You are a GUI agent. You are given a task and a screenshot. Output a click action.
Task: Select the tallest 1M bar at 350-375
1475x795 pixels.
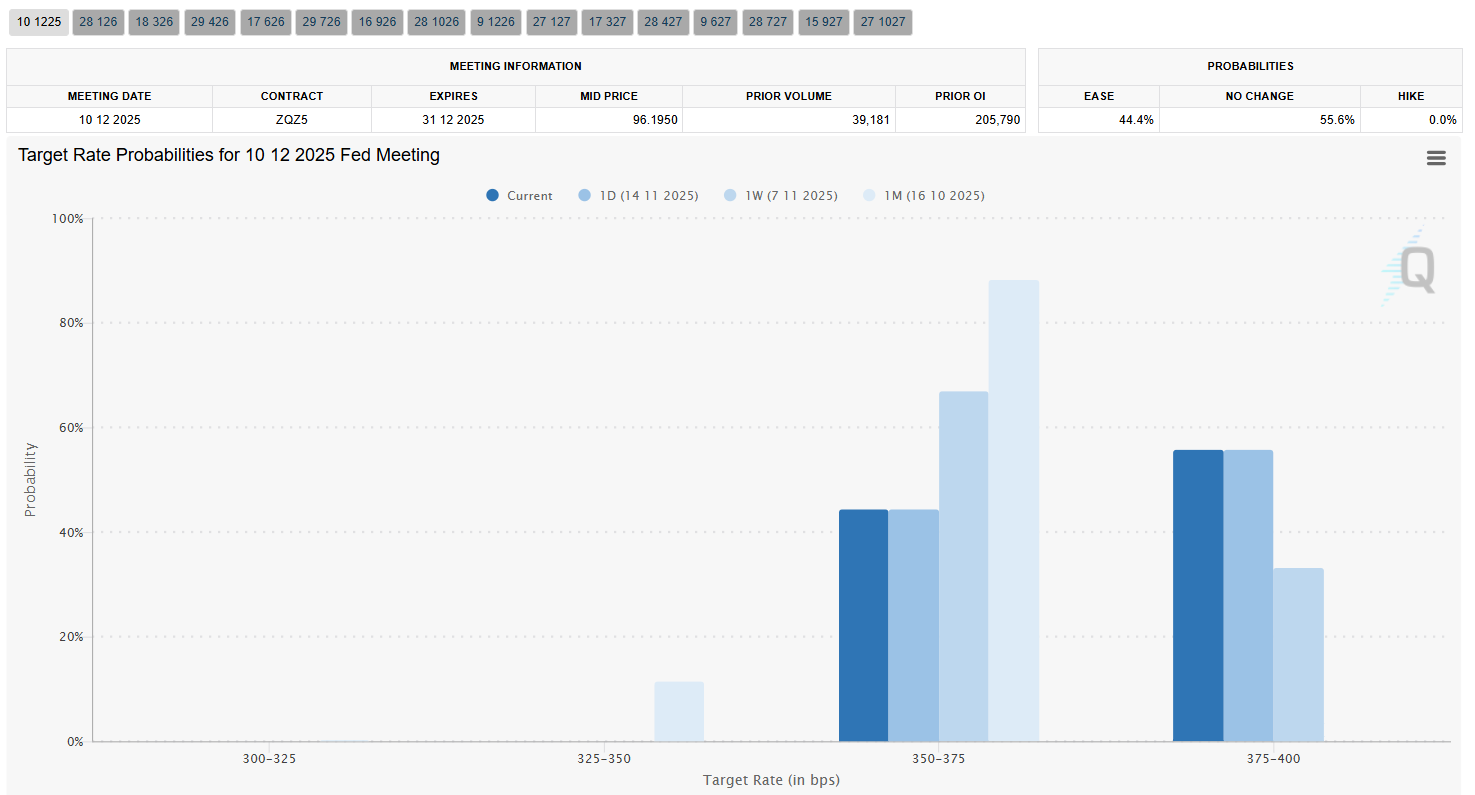[1013, 511]
